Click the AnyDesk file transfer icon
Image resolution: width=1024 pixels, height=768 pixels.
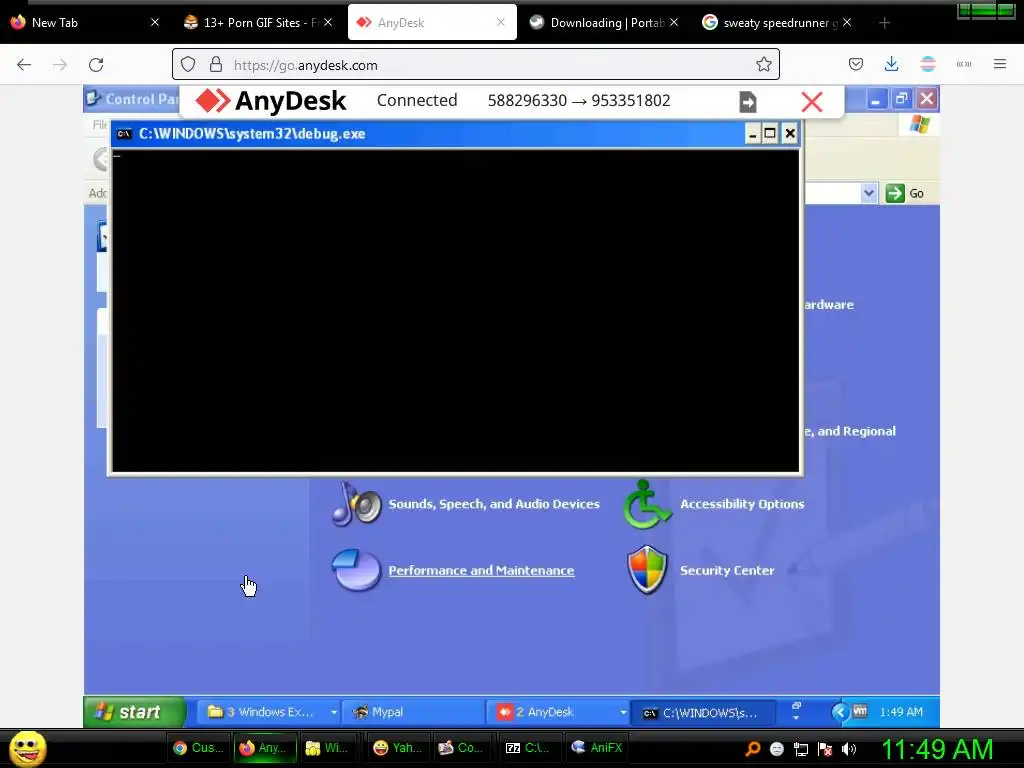click(748, 102)
